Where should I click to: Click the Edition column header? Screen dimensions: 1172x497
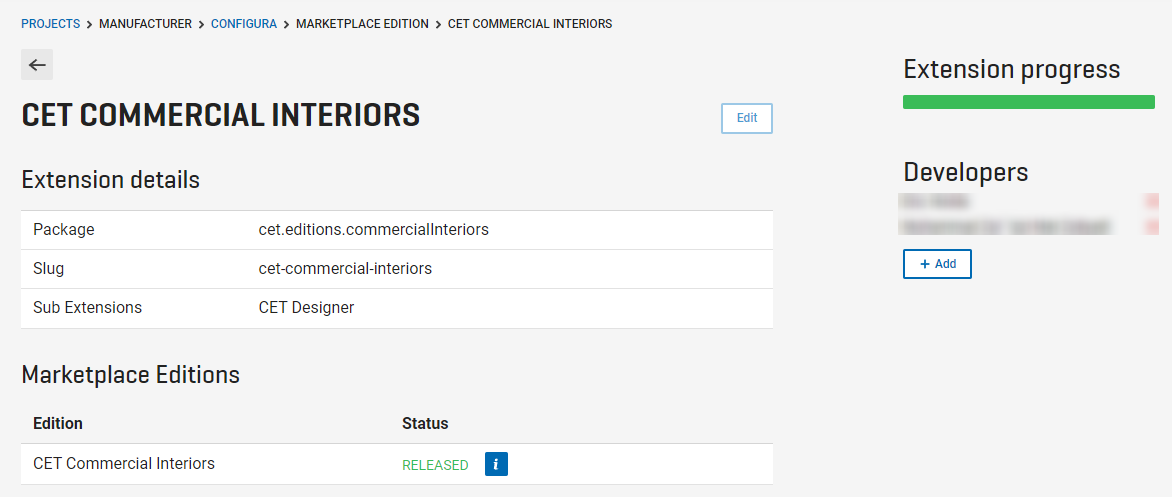(58, 424)
